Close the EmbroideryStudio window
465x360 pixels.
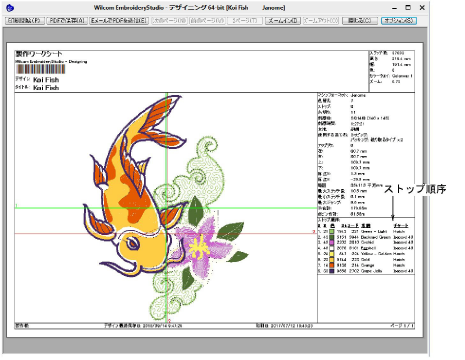[422, 7]
